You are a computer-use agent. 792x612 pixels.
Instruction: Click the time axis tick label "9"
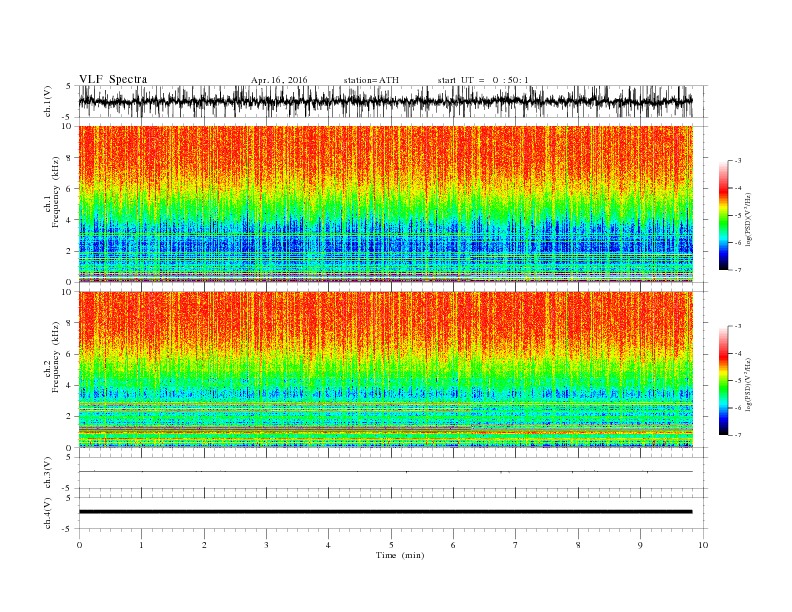(640, 545)
